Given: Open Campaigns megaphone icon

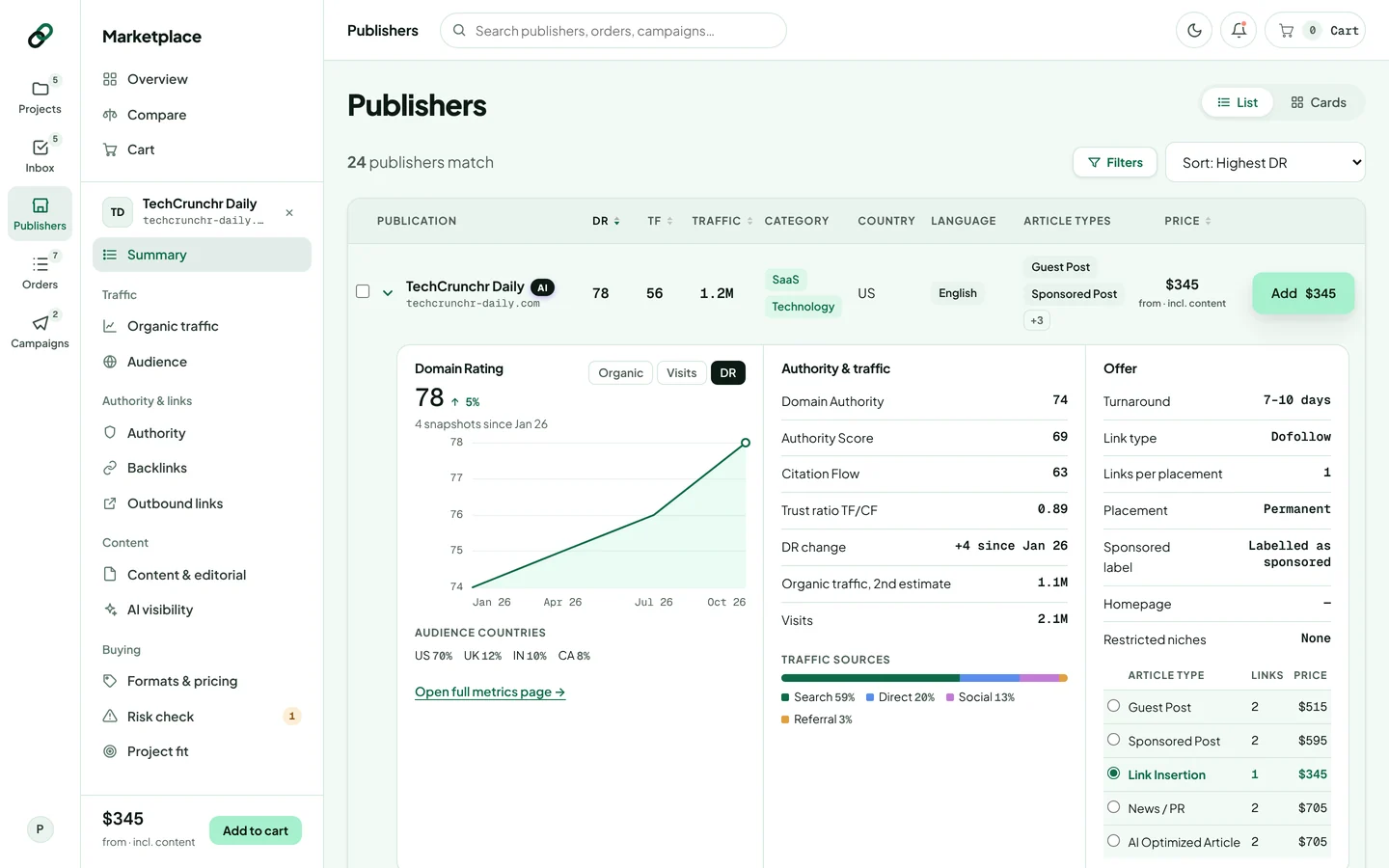Looking at the screenshot, I should coord(40,331).
